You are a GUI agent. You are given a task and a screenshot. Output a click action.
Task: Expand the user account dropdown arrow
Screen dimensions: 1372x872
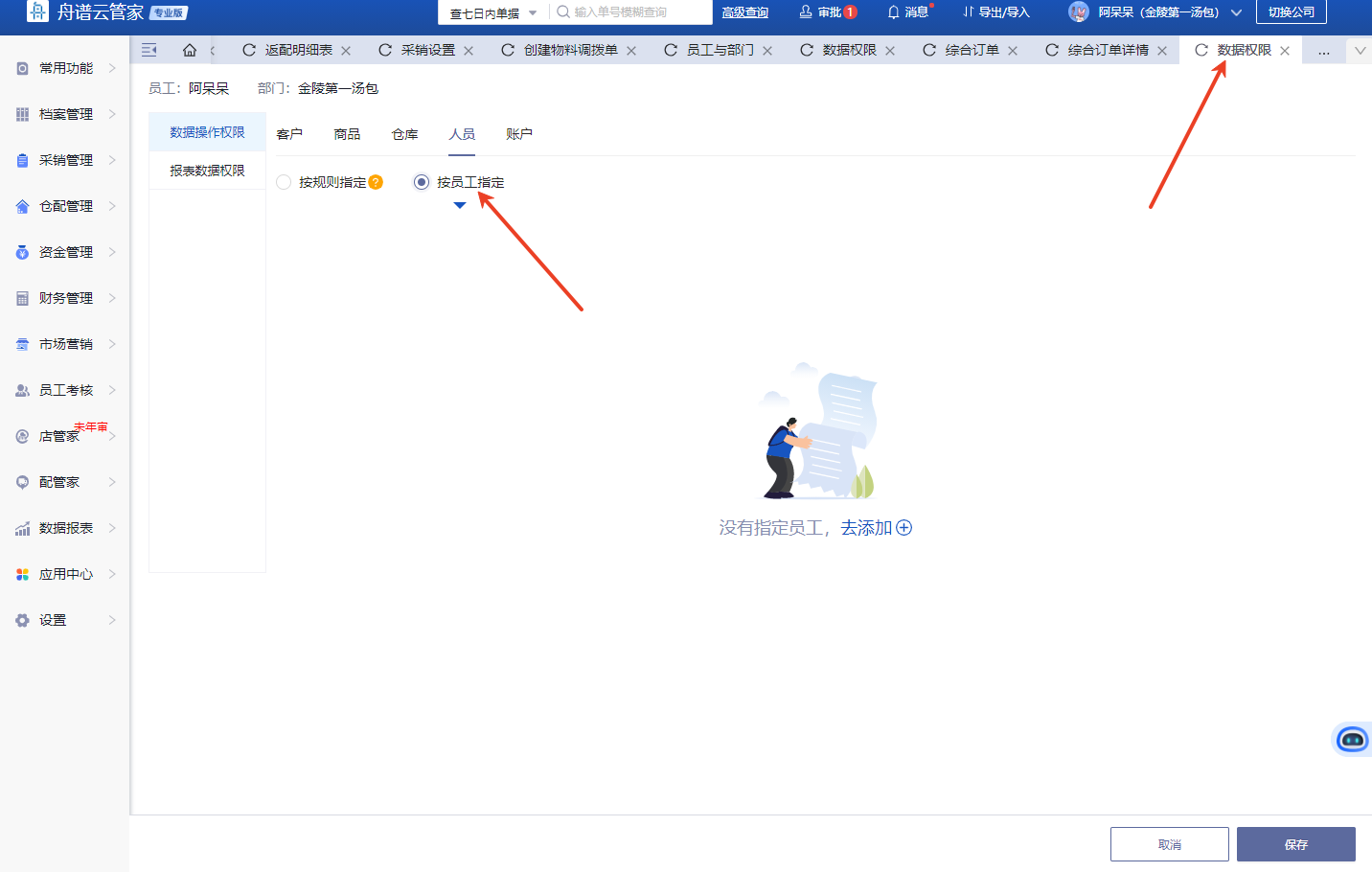pos(1236,12)
